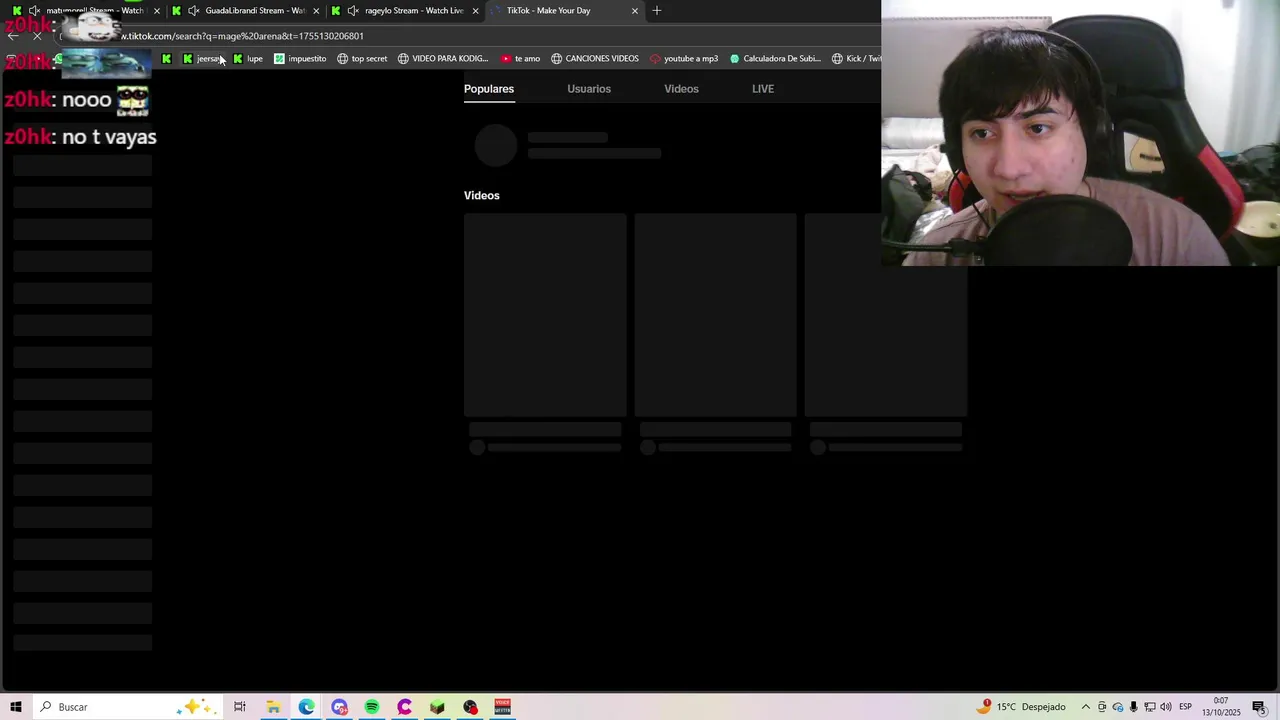1280x720 pixels.
Task: Click the Videos section heading
Action: coord(482,195)
